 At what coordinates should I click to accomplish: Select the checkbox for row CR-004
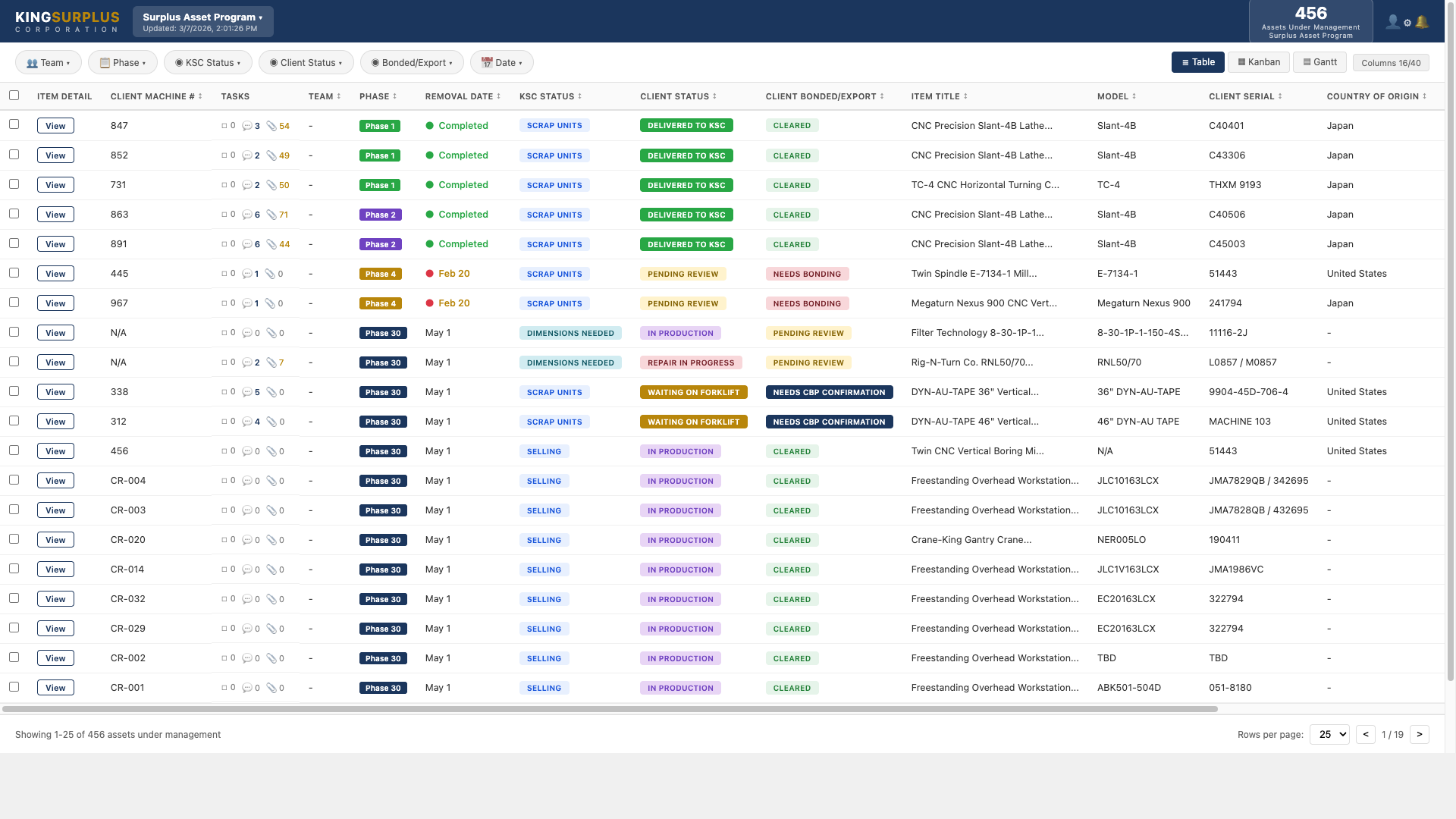14,480
